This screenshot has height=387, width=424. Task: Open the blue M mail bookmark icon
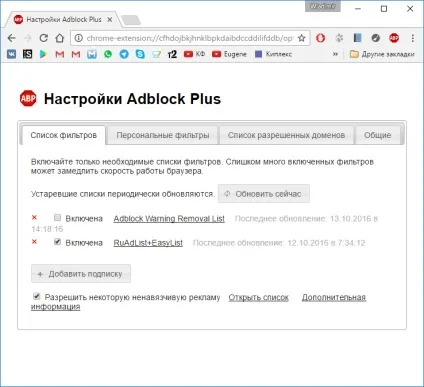(x=92, y=54)
